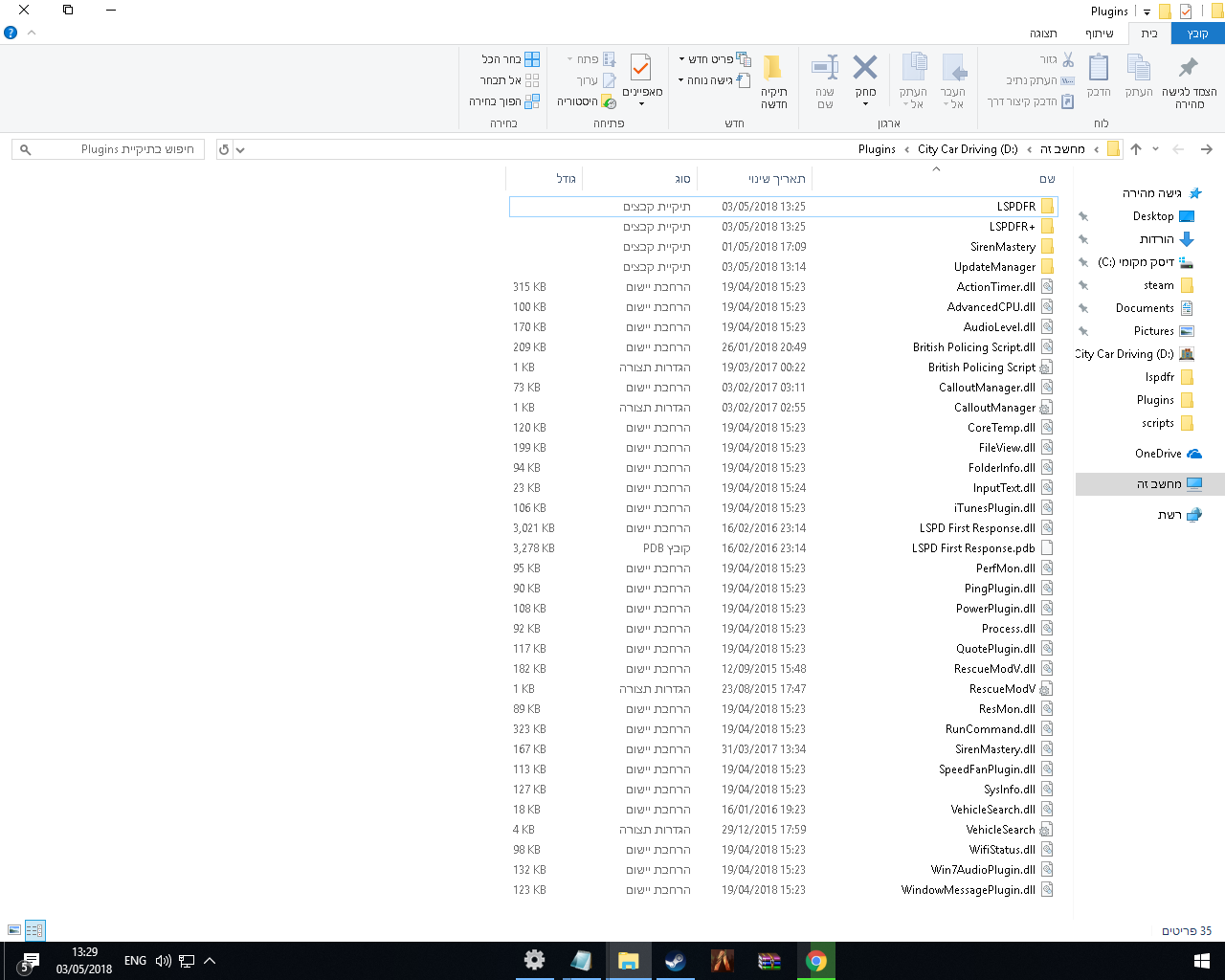Switch to details view in status bar
Viewport: 1225px width, 980px height.
34,930
